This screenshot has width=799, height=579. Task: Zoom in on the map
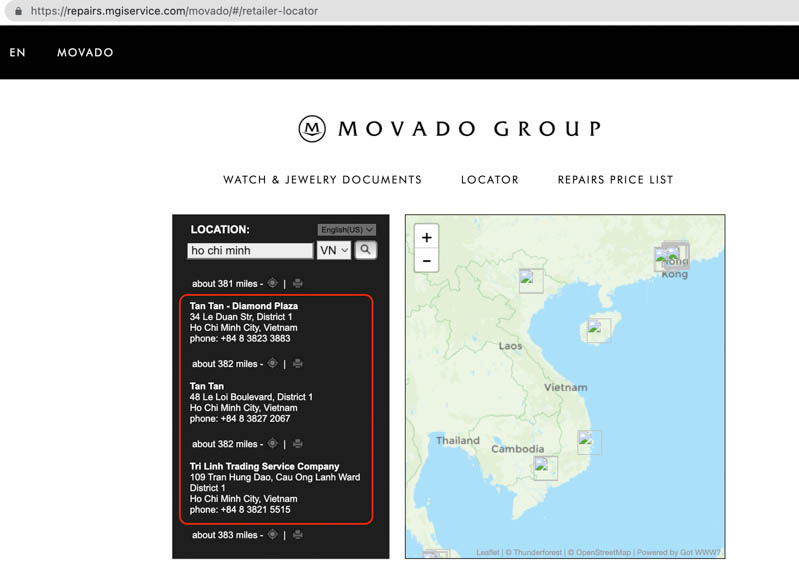pyautogui.click(x=426, y=238)
